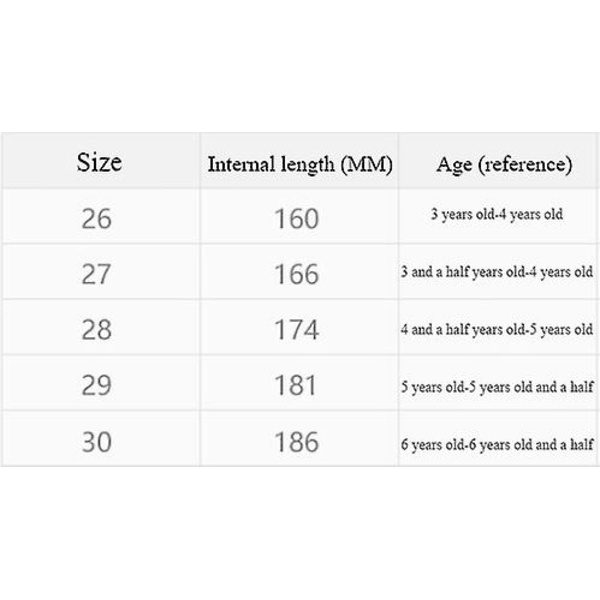Screen dimensions: 600x600
Task: Click the 181 internal length cell
Action: pyautogui.click(x=299, y=383)
